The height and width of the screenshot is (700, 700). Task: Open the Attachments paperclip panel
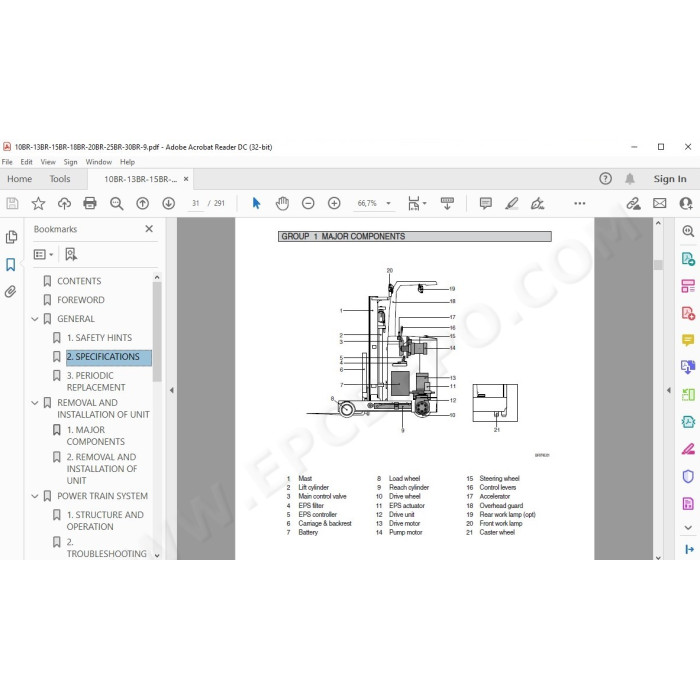(x=11, y=292)
